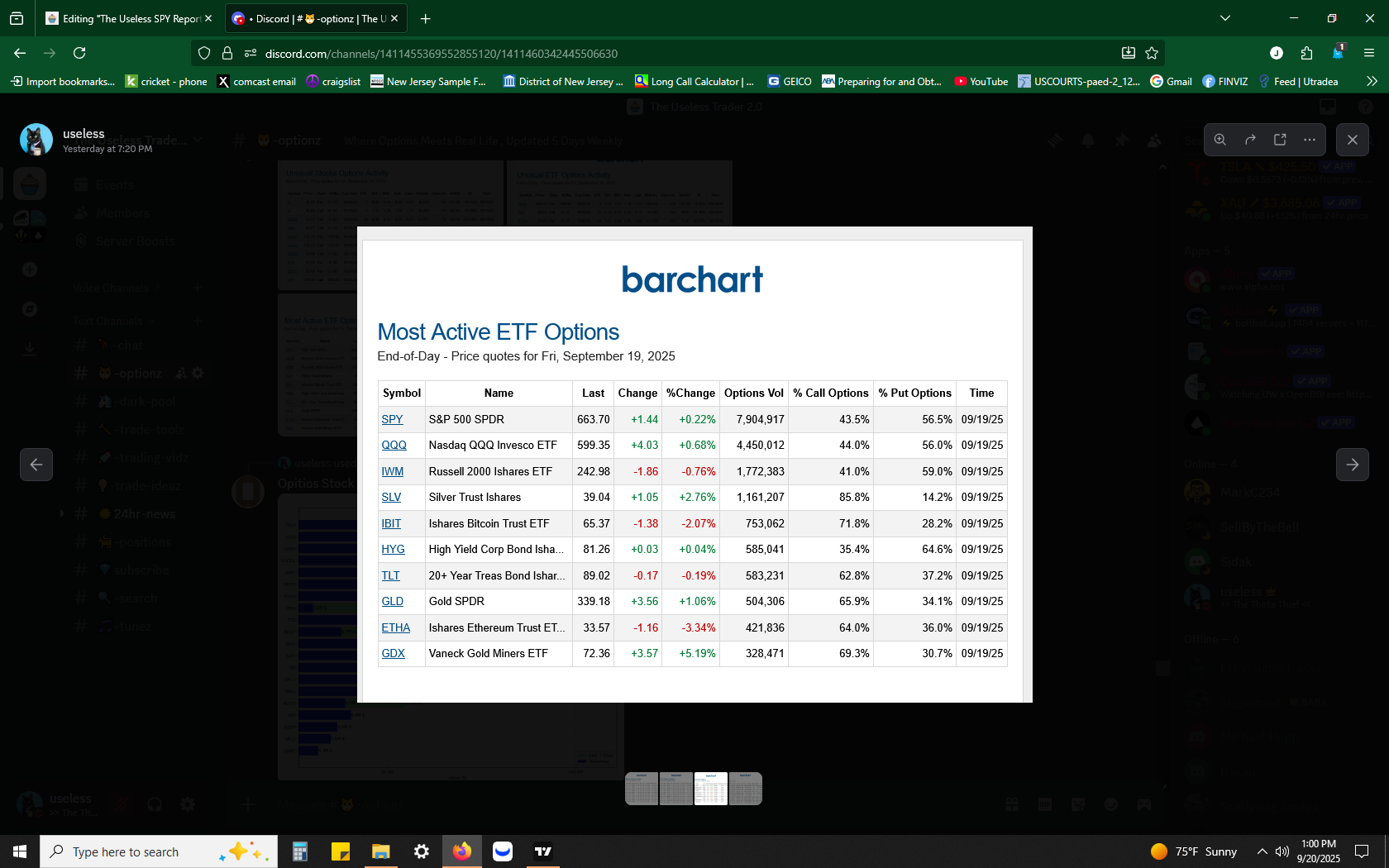Close the Editing SPY Report tab
The height and width of the screenshot is (868, 1389).
coord(208,18)
